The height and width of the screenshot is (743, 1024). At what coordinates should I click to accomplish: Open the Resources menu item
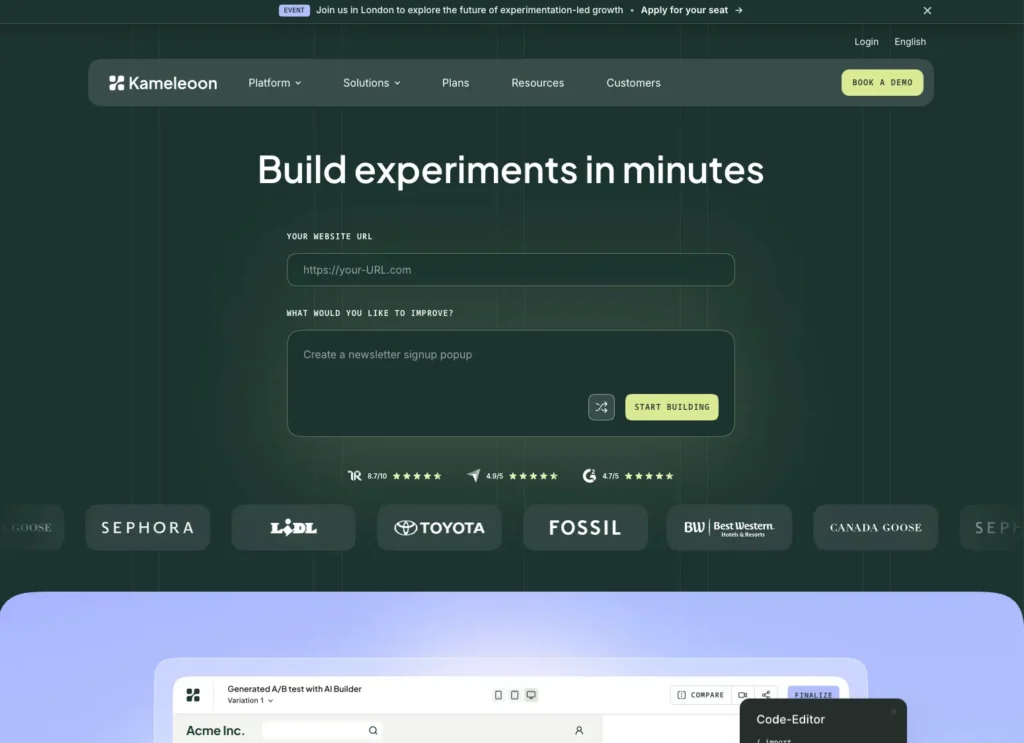(x=537, y=83)
